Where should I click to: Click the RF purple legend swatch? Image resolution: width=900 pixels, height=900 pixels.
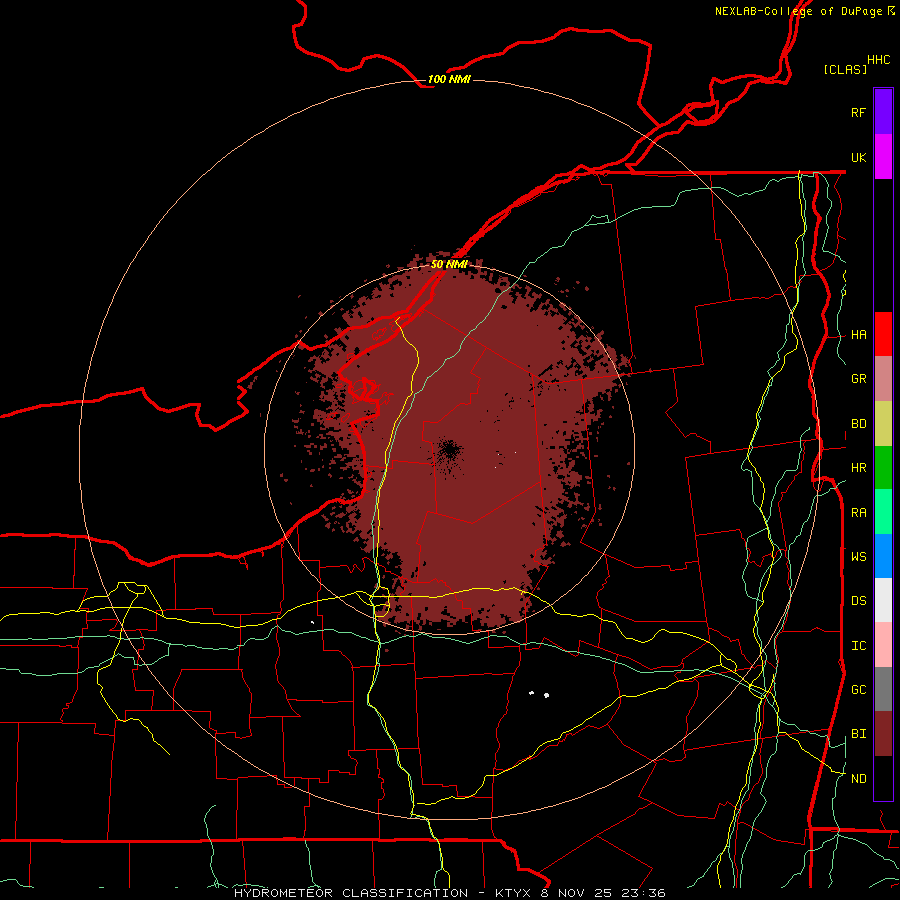tap(883, 112)
